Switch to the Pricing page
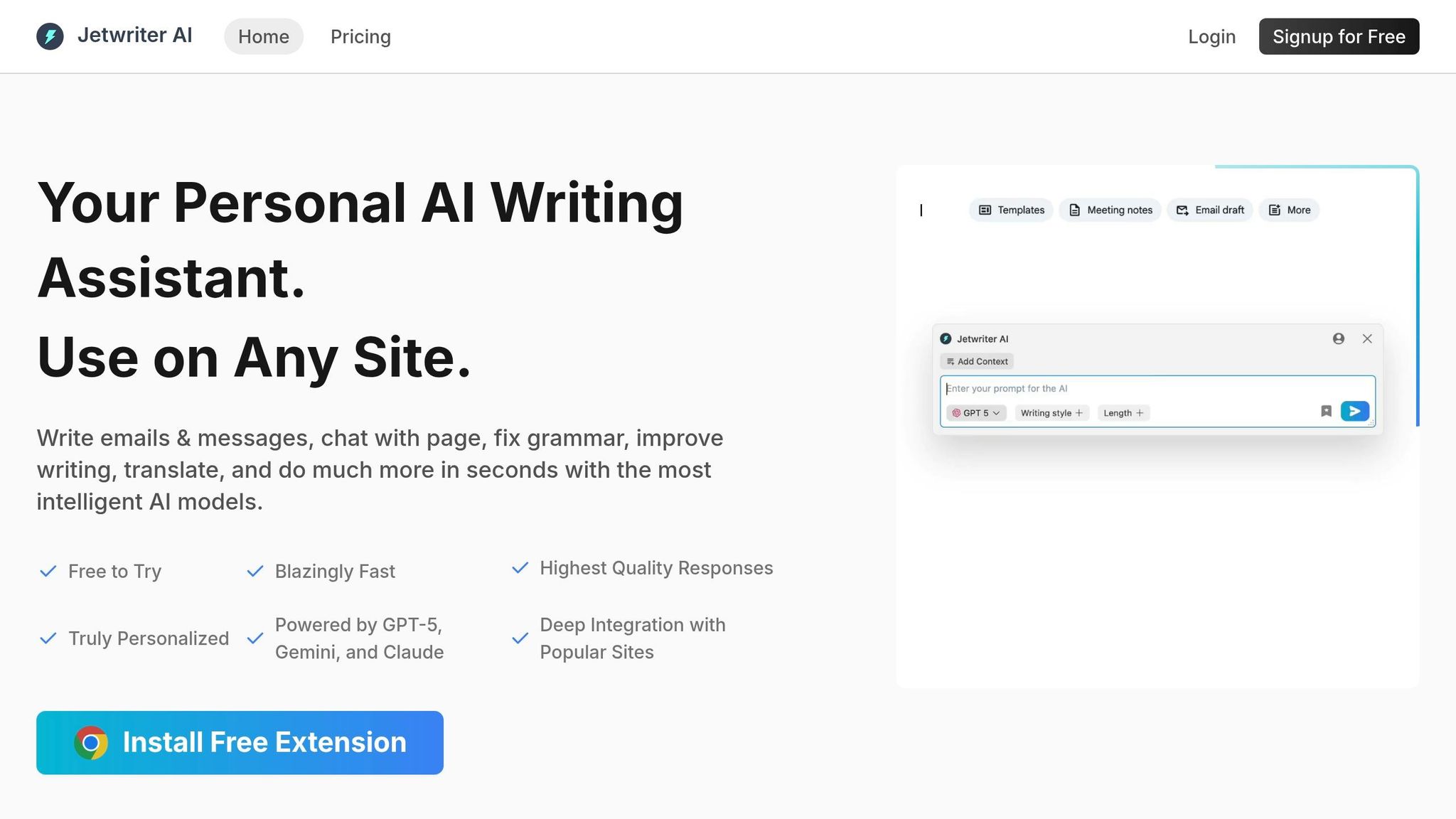The width and height of the screenshot is (1456, 819). click(x=360, y=36)
